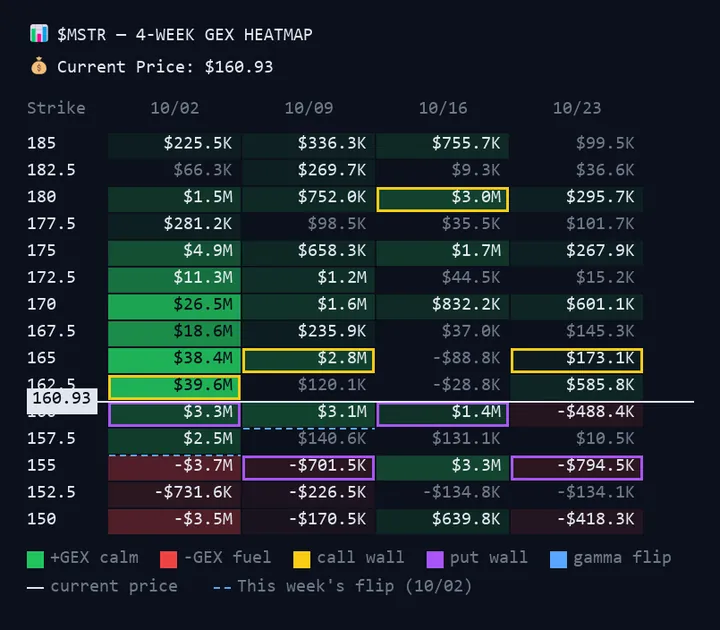720x630 pixels.
Task: Click the red -GEX fuel legend swatch
Action: (169, 560)
